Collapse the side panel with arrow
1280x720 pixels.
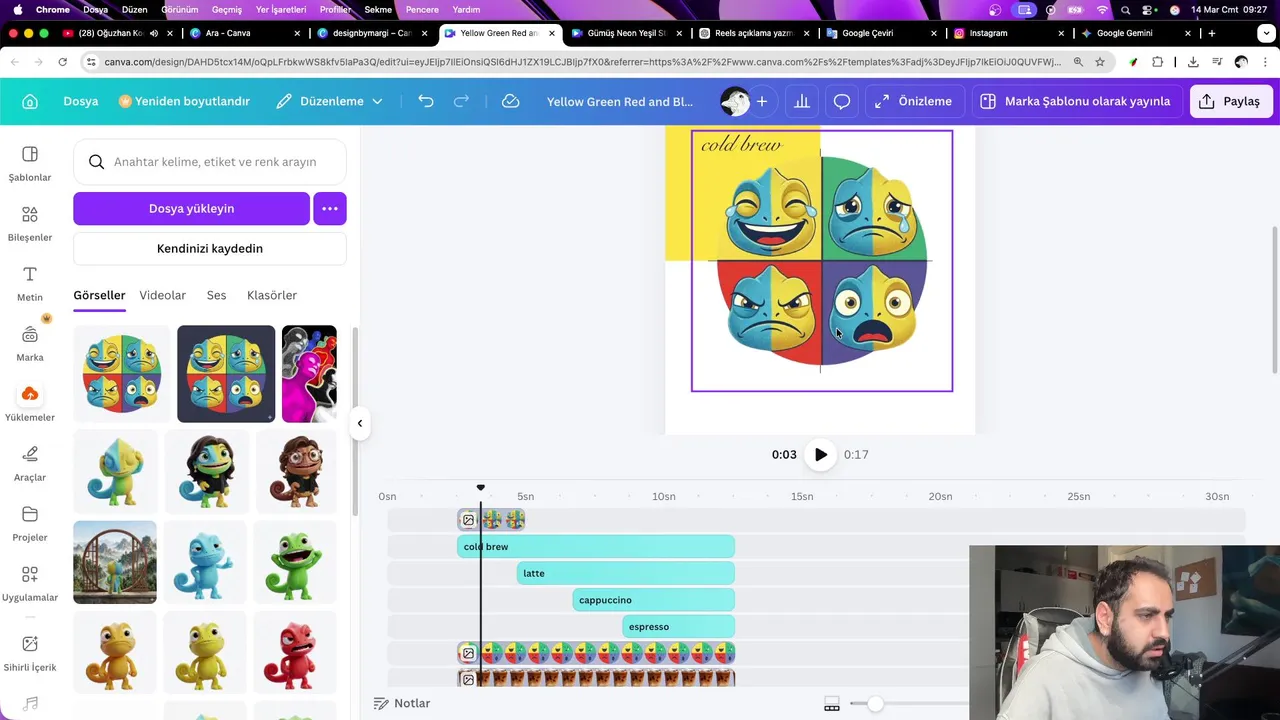[360, 423]
